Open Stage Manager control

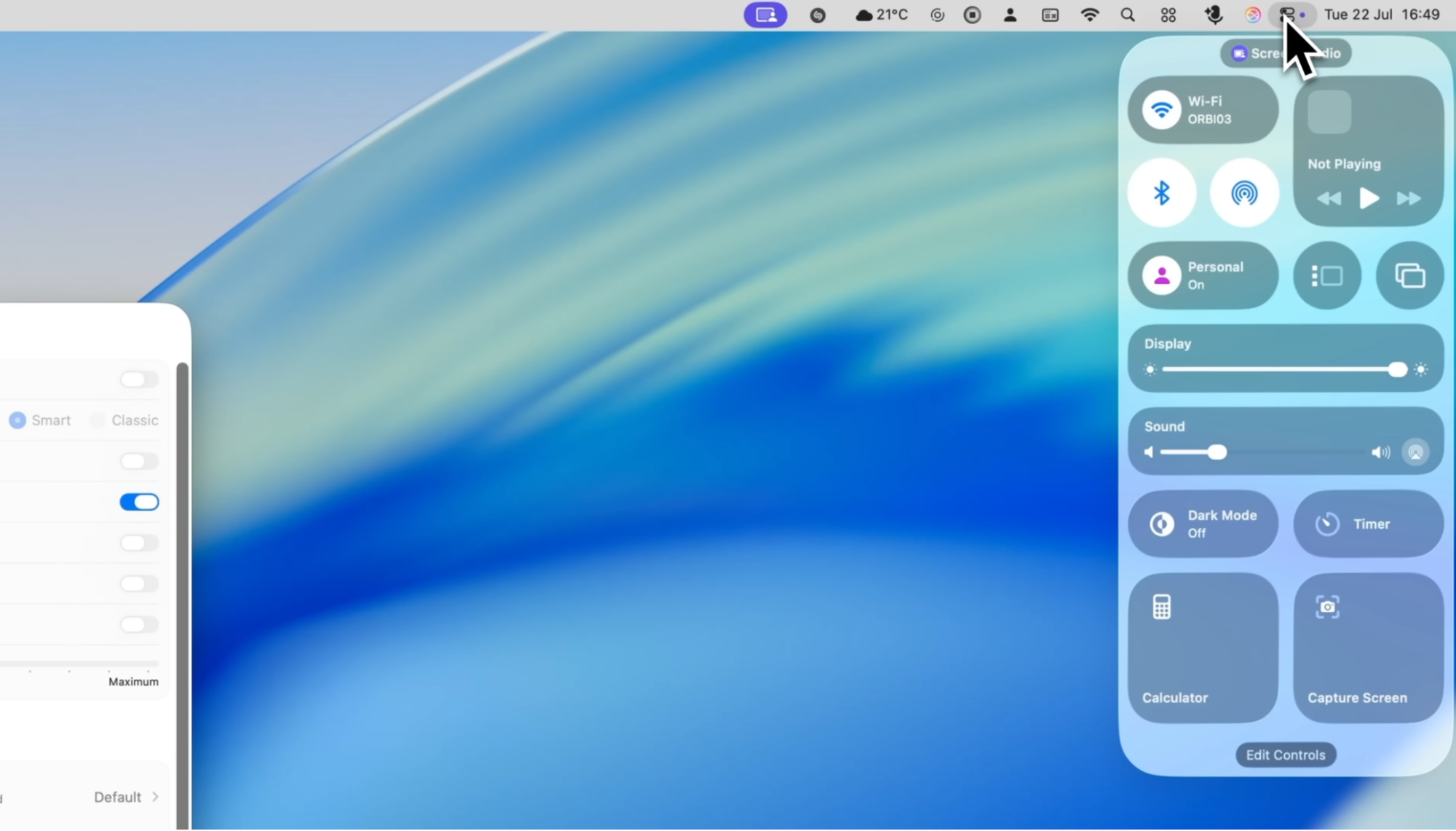pyautogui.click(x=1326, y=276)
